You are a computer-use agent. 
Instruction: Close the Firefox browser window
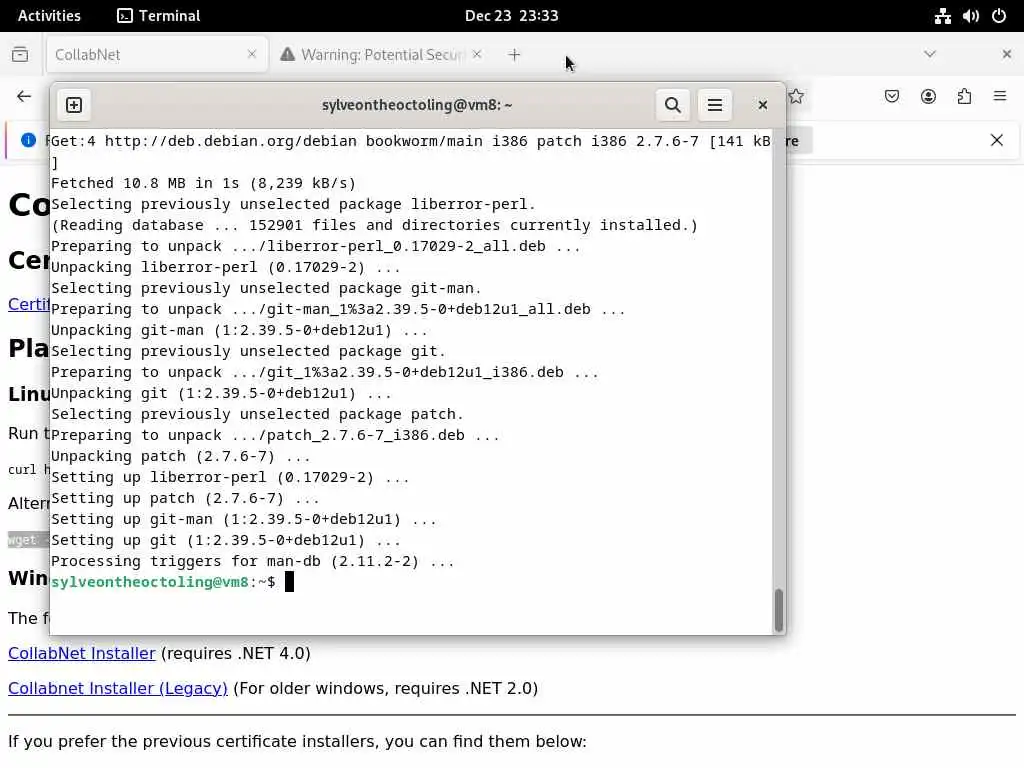pos(1006,54)
